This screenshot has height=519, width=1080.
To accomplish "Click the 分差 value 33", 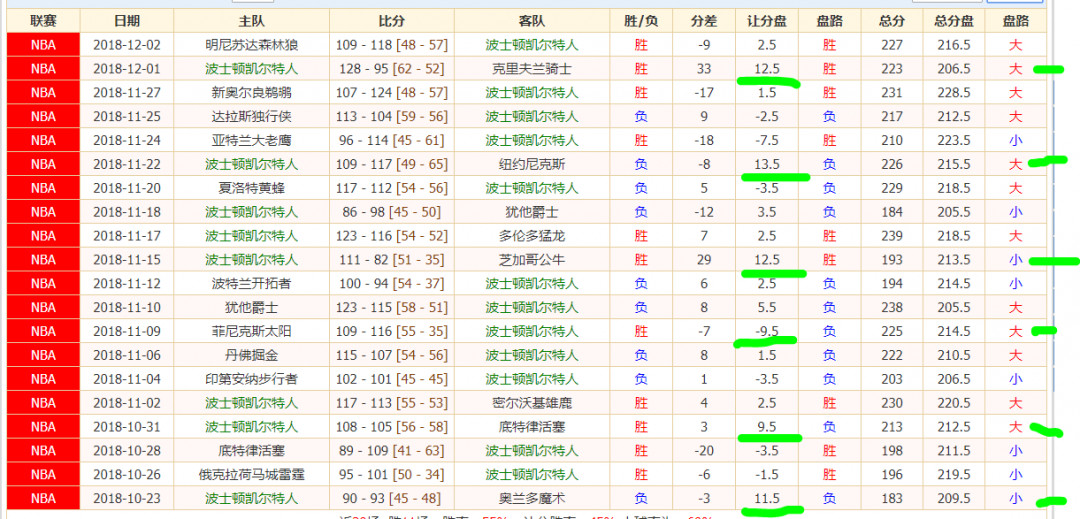I will click(704, 69).
